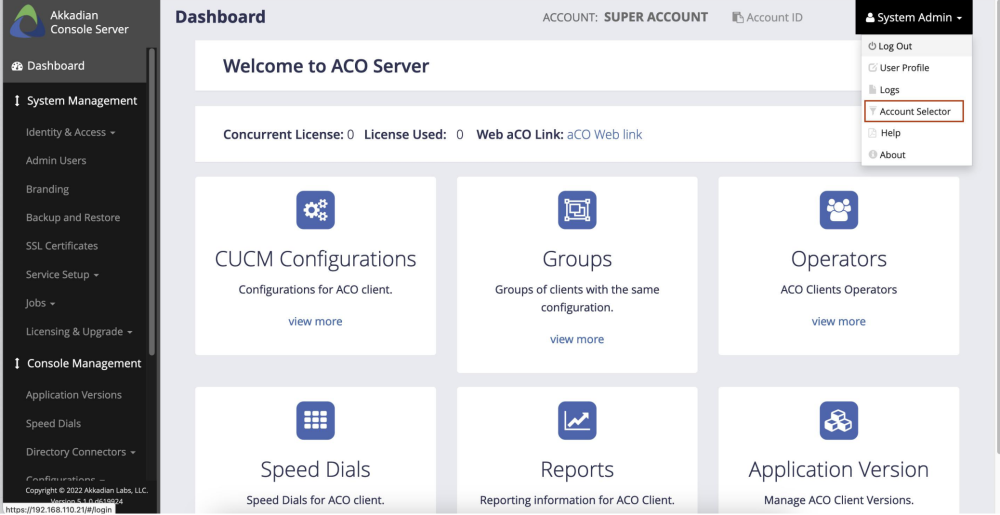Click the sidebar vertical scrollbar
The width and height of the screenshot is (1000, 515).
pos(152,201)
